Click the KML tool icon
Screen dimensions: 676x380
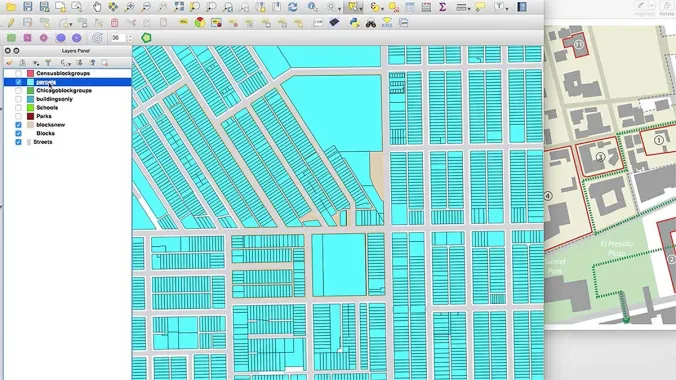pyautogui.click(x=387, y=22)
